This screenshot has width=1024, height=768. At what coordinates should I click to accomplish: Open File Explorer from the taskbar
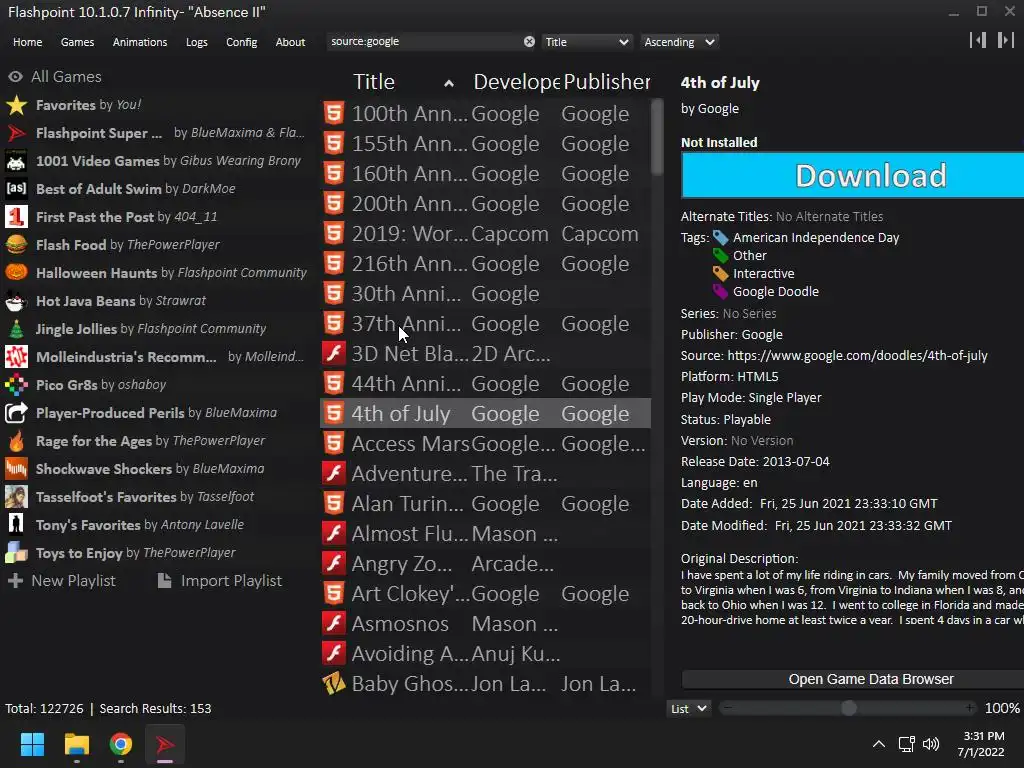(76, 744)
